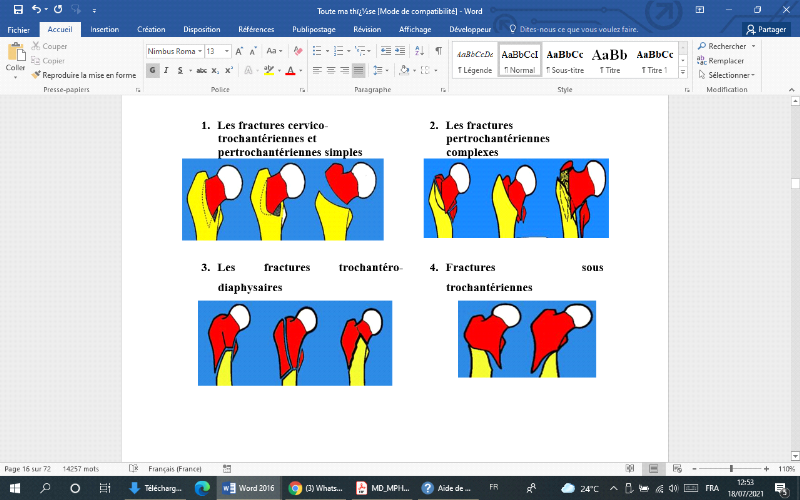Click the Partager button

click(766, 30)
